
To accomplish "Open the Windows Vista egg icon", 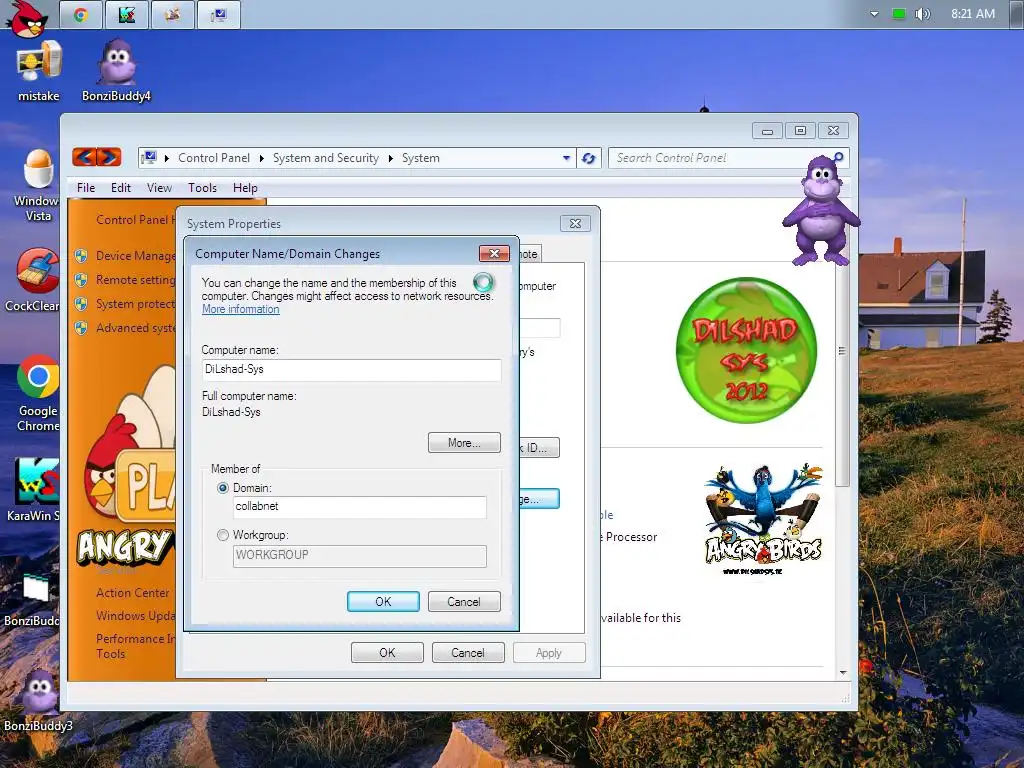I will click(x=37, y=186).
